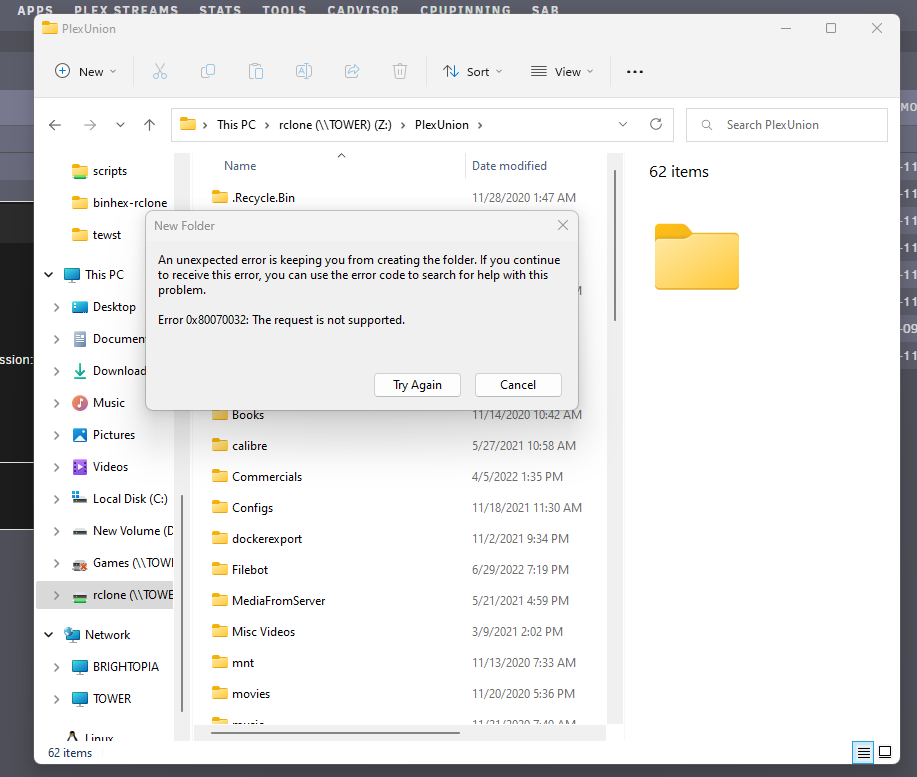This screenshot has height=777, width=917.
Task: Click the folder icon in address bar
Action: (188, 124)
